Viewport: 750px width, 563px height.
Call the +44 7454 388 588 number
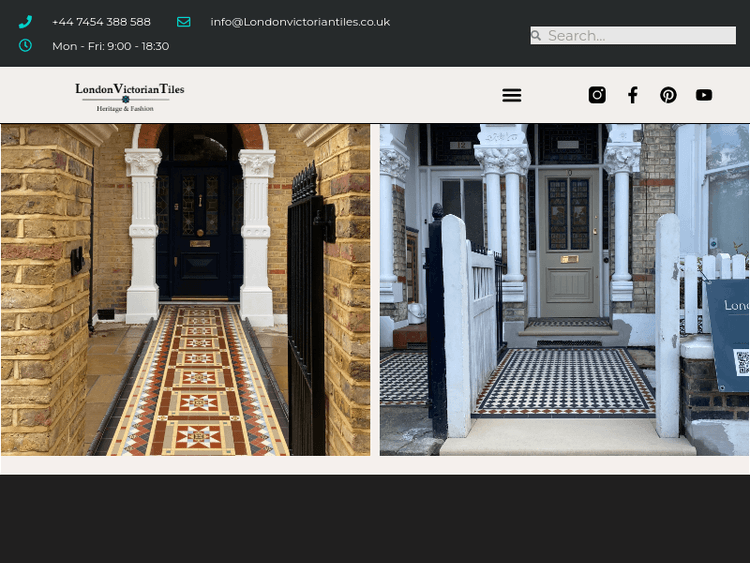pos(101,22)
